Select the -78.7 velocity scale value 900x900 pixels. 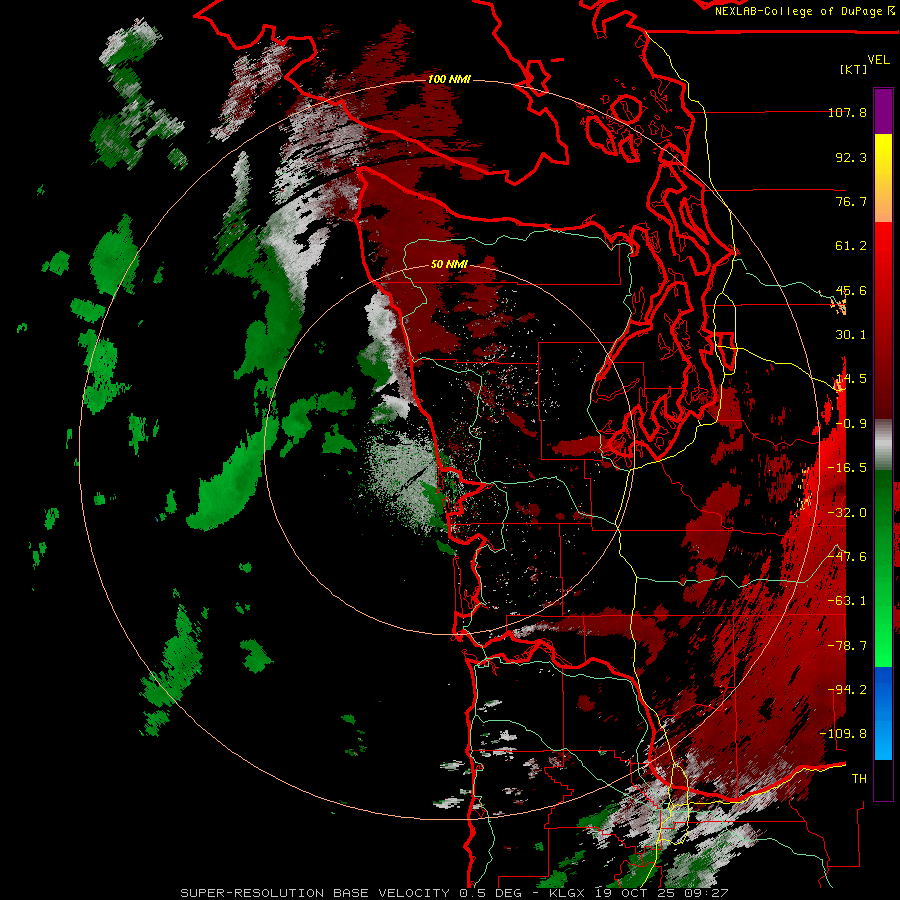point(847,646)
